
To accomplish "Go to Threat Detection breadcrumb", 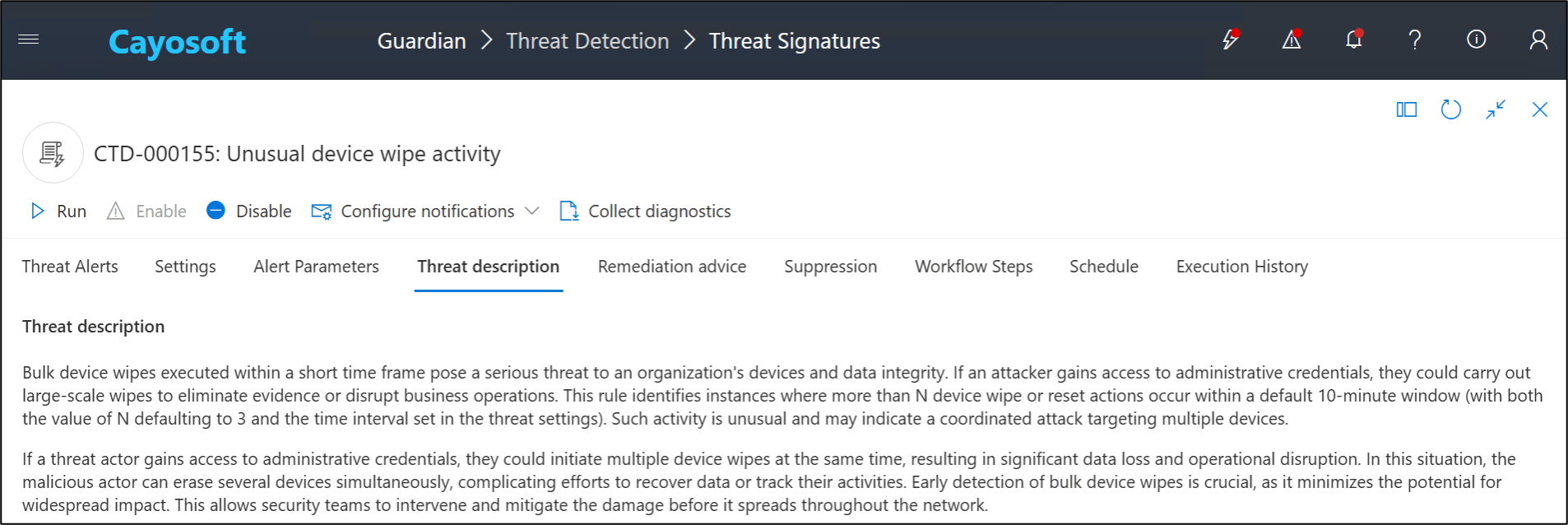I will (x=587, y=41).
